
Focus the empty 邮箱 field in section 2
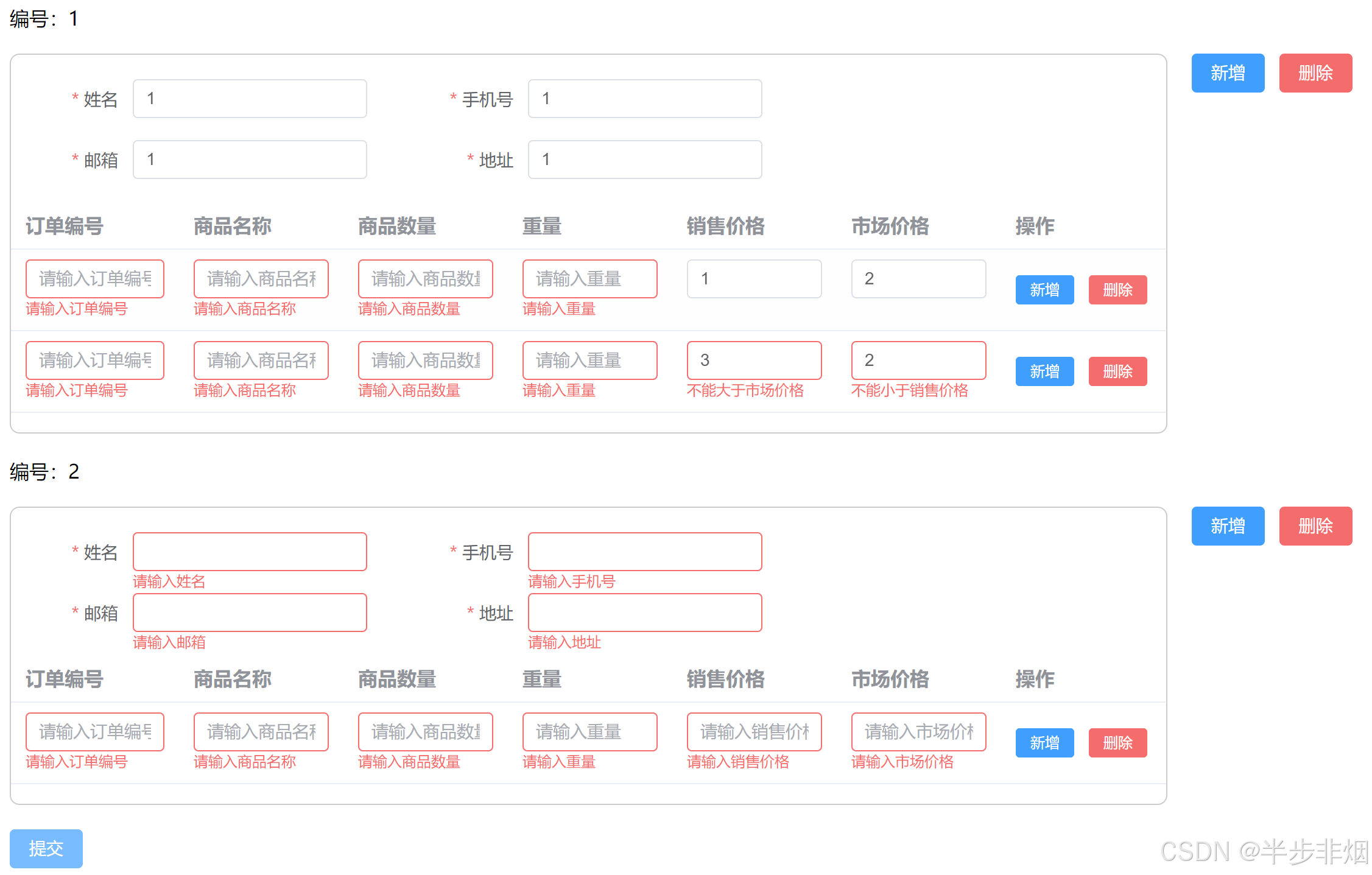(x=250, y=613)
